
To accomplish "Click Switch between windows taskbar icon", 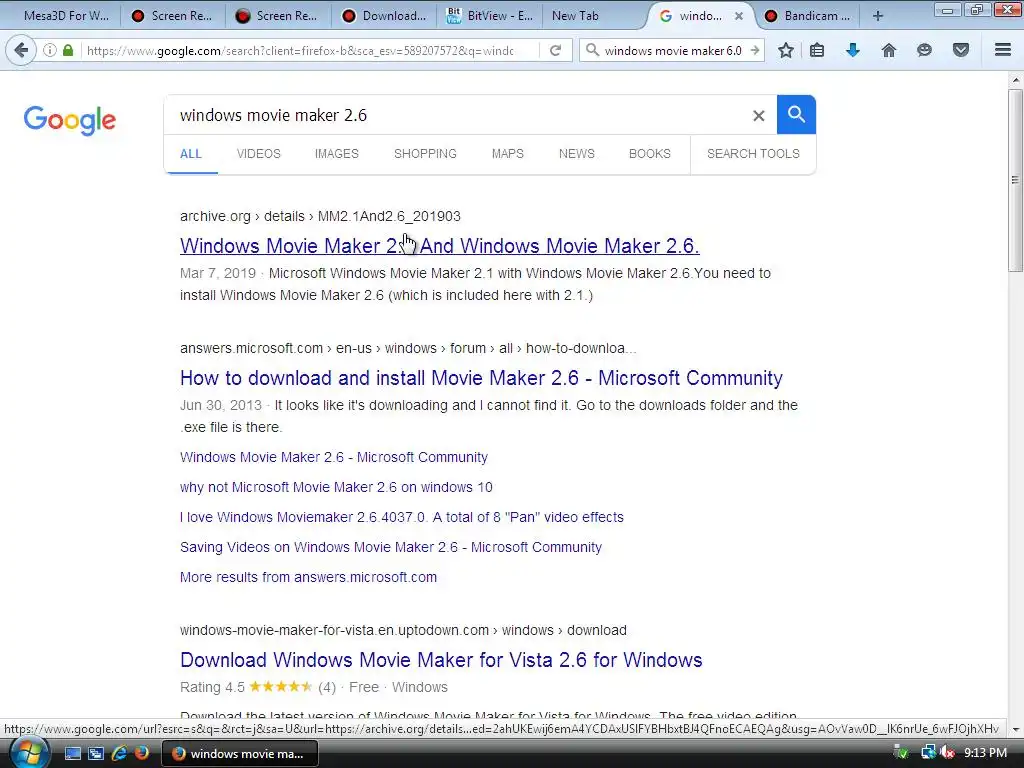I will [x=95, y=753].
